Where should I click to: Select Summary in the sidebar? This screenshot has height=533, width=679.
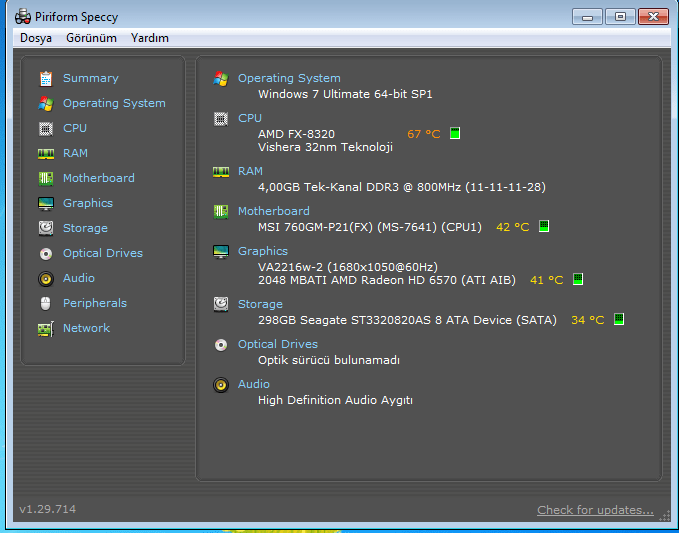pyautogui.click(x=91, y=78)
